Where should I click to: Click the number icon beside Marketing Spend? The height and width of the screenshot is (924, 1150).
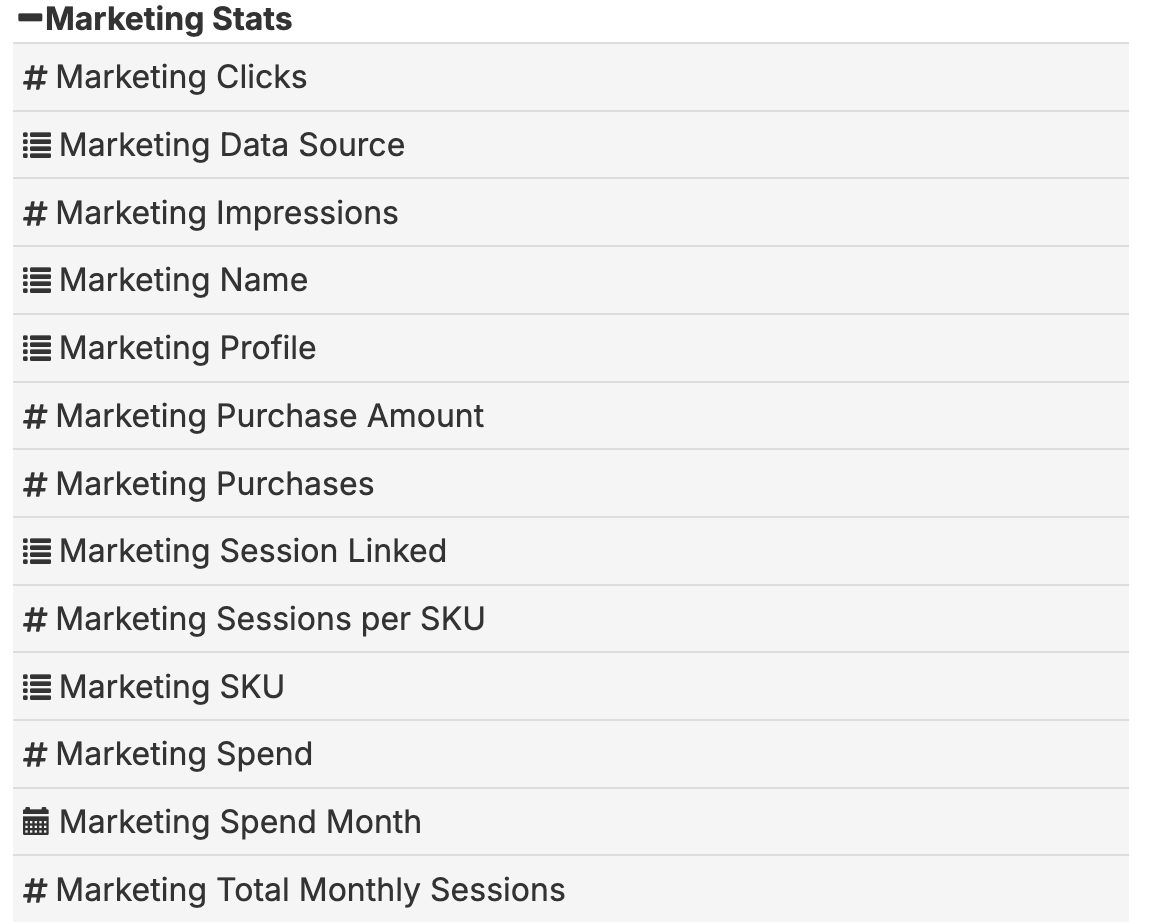(x=35, y=755)
